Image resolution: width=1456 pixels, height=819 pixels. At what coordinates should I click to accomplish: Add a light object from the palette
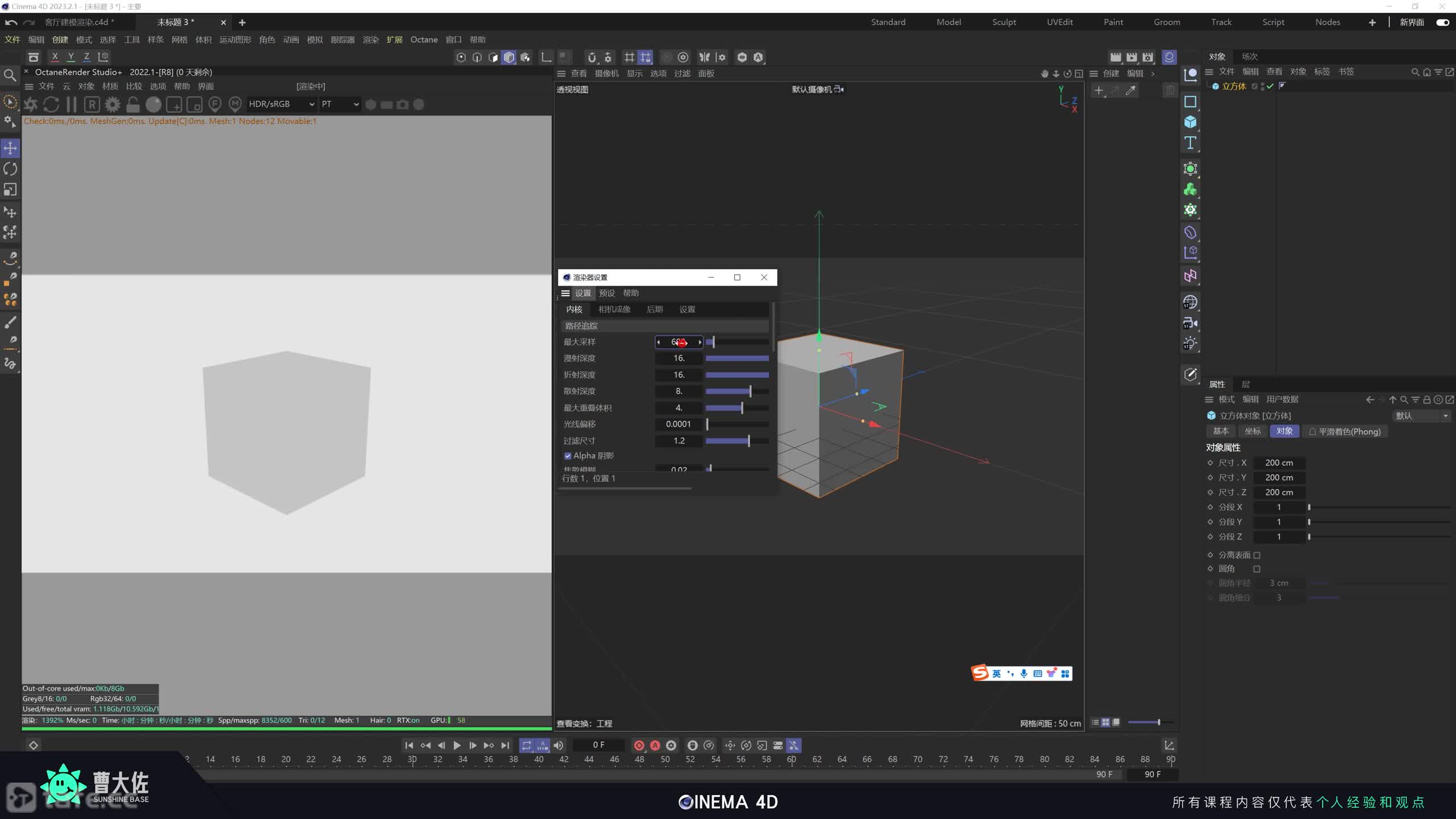coord(1190,344)
